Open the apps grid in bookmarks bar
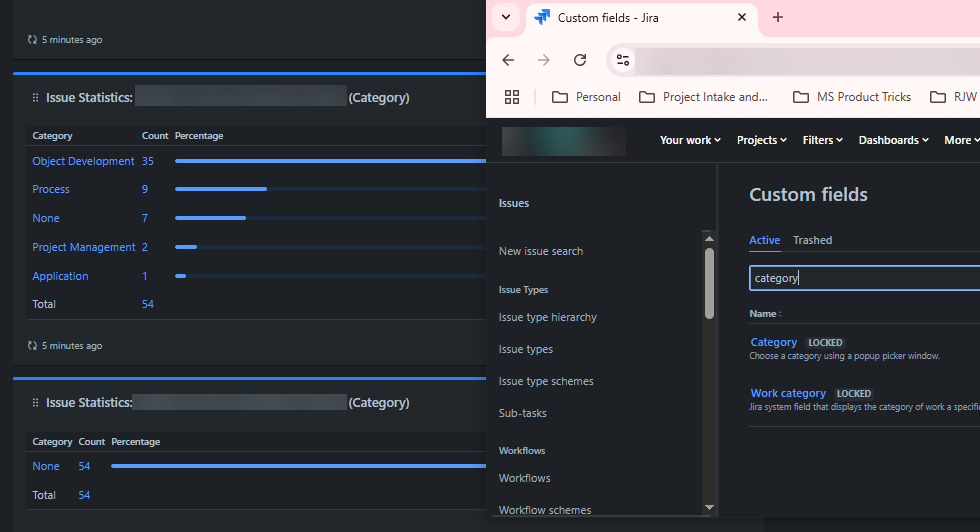Screen dimensions: 980x532 pos(512,97)
